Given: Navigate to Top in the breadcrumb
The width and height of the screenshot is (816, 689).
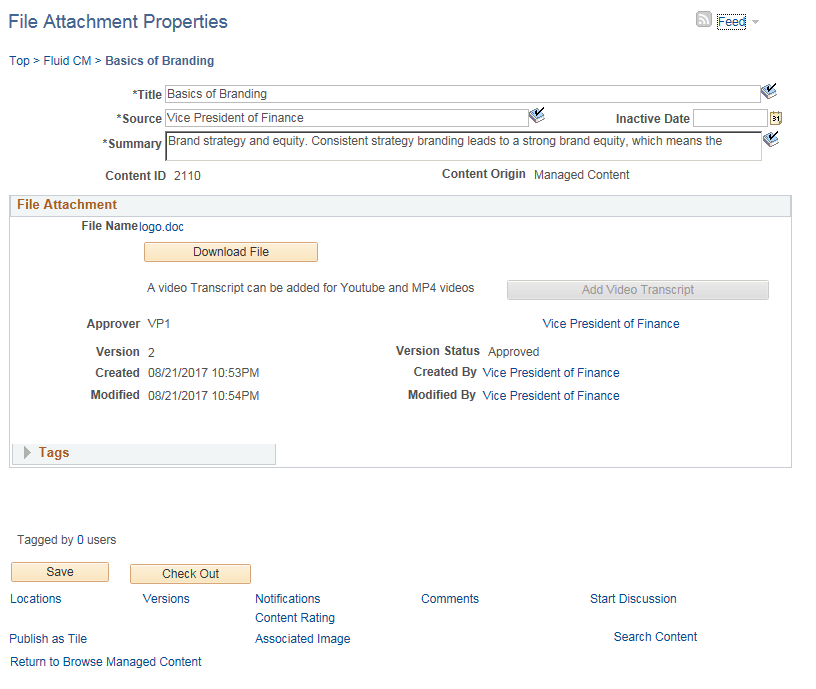Looking at the screenshot, I should point(19,60).
